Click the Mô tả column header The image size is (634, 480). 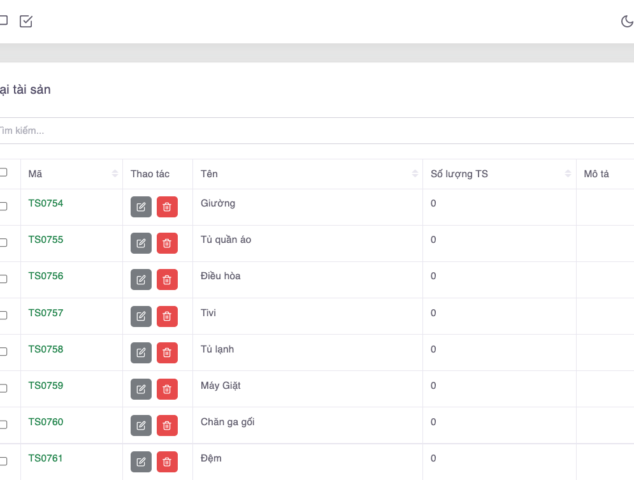[x=597, y=174]
